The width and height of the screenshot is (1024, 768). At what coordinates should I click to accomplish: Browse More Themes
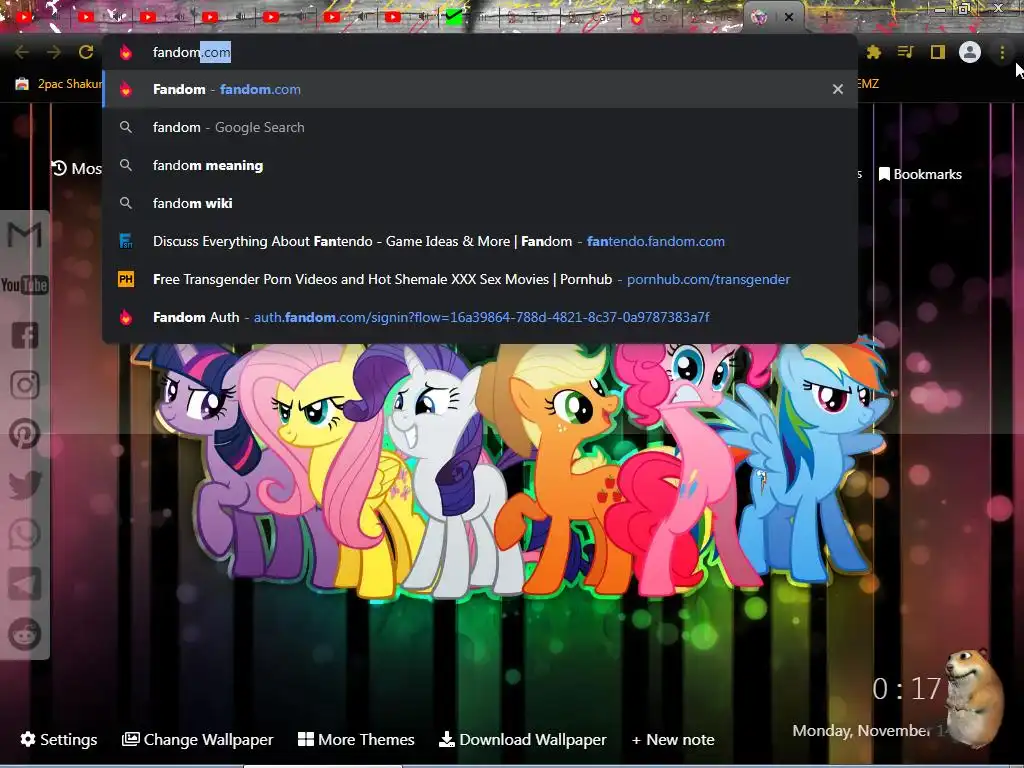[x=356, y=739]
